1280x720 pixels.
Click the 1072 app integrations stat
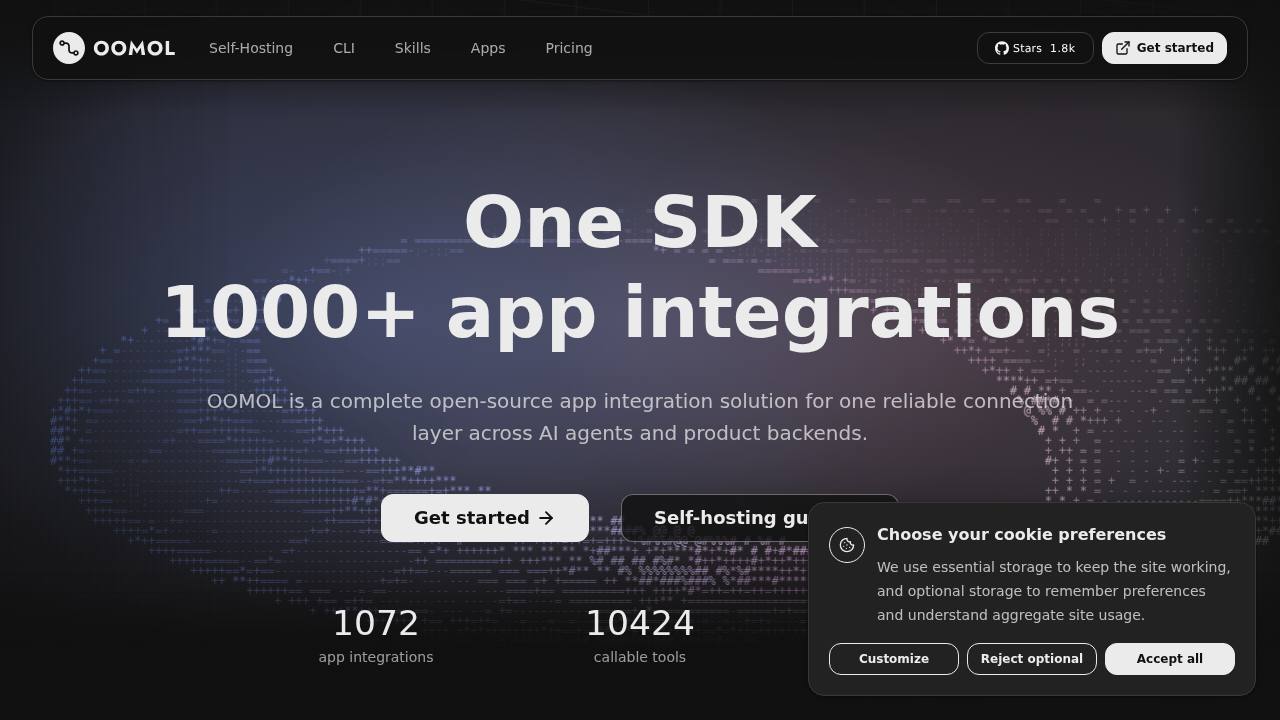(x=376, y=635)
